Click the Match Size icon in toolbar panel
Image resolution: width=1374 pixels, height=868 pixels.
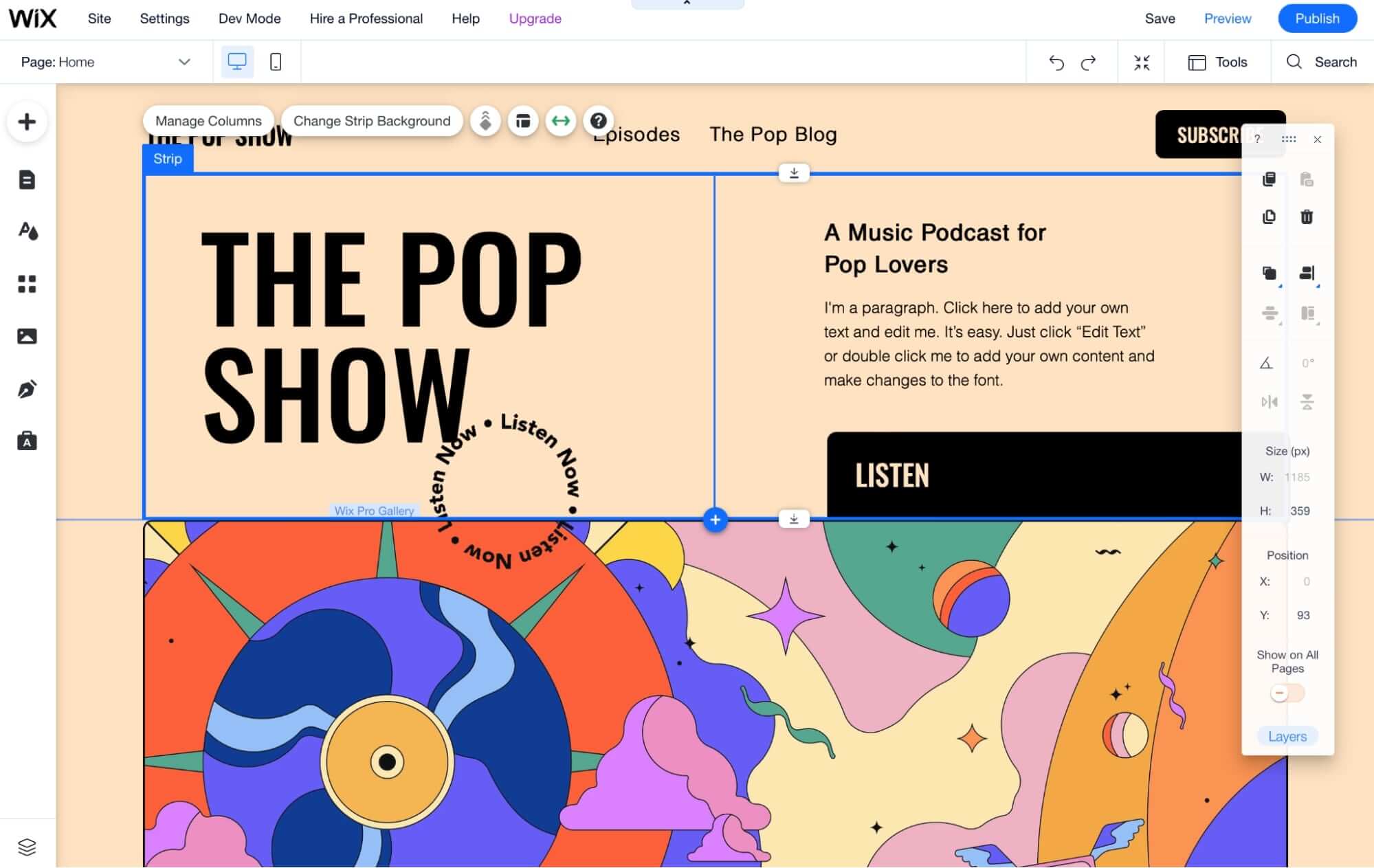1307,313
